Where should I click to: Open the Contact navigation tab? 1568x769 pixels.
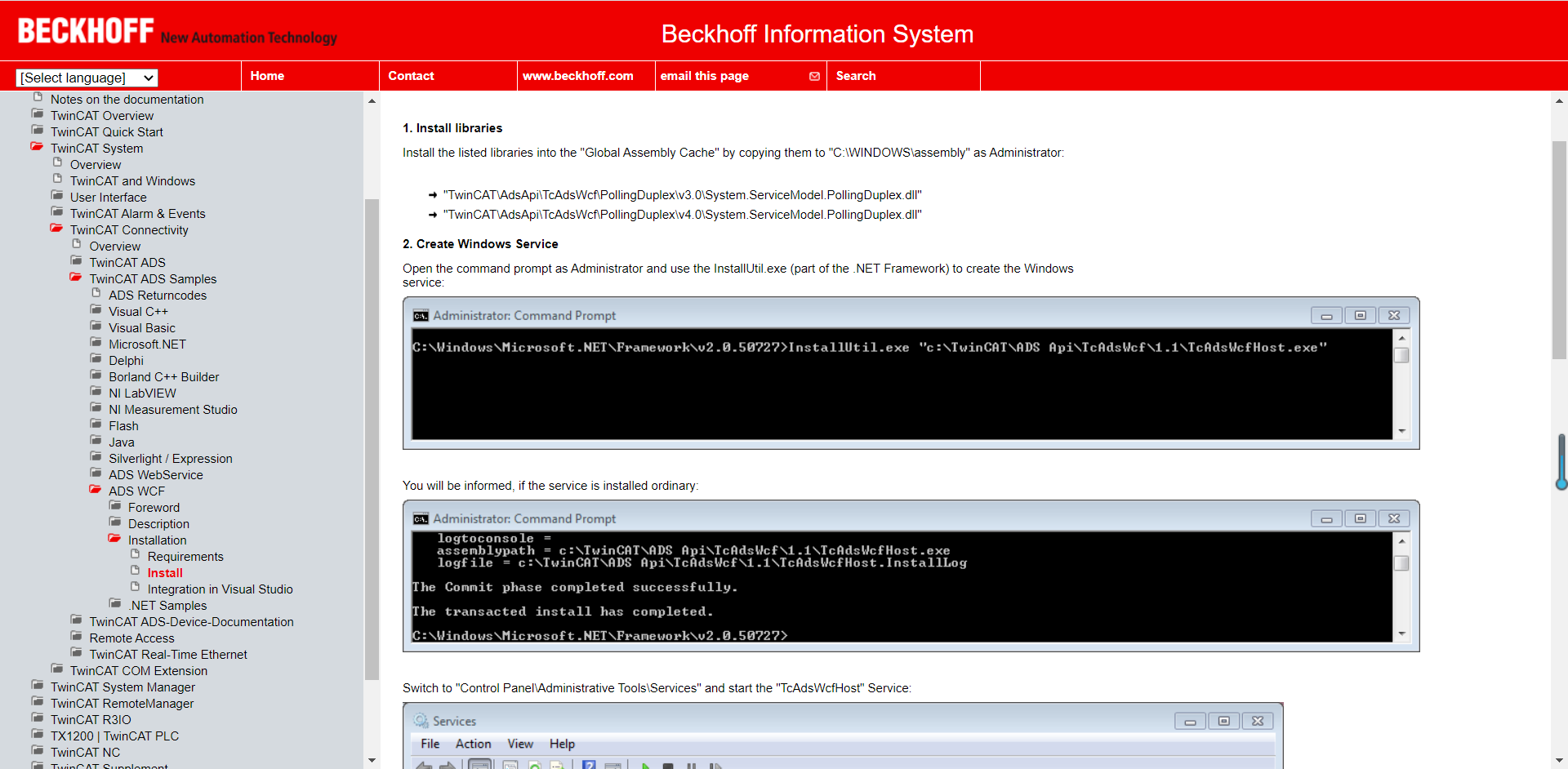pyautogui.click(x=411, y=76)
